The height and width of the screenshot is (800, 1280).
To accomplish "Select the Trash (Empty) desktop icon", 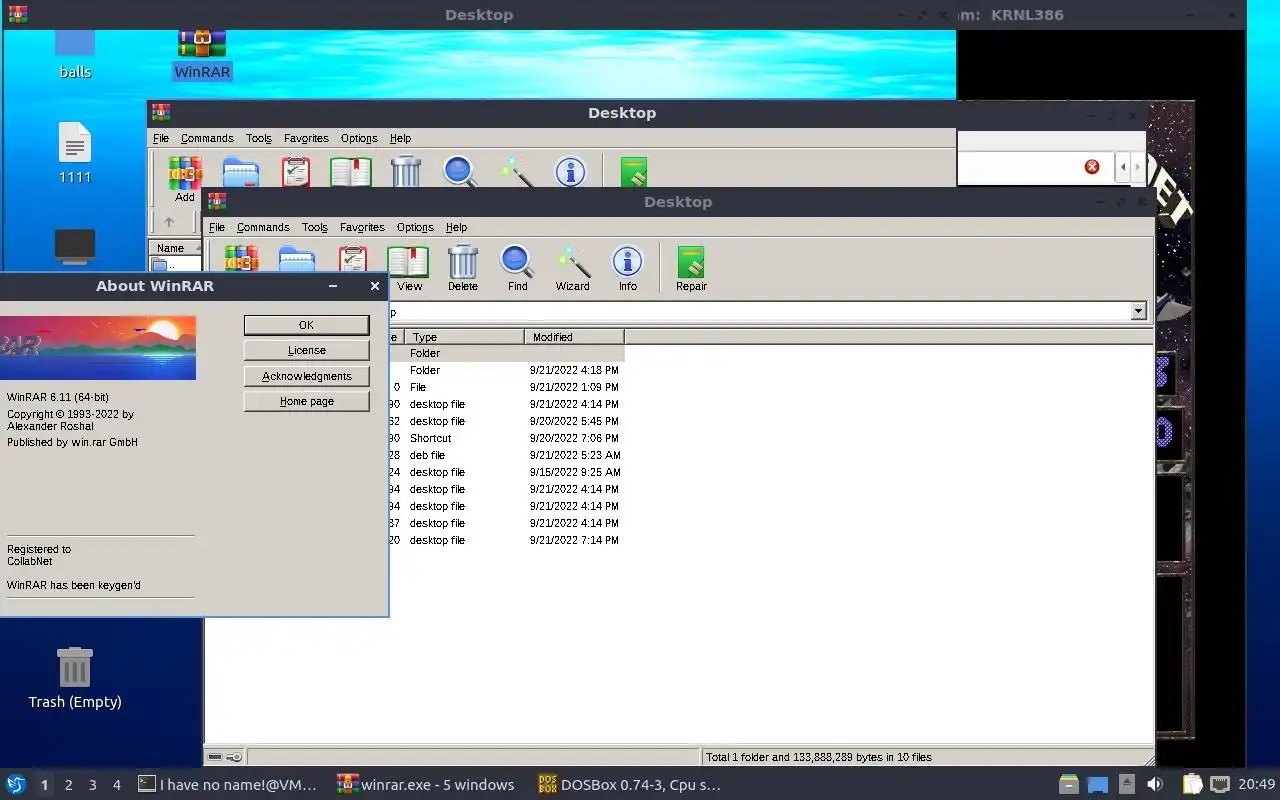I will tap(75, 678).
